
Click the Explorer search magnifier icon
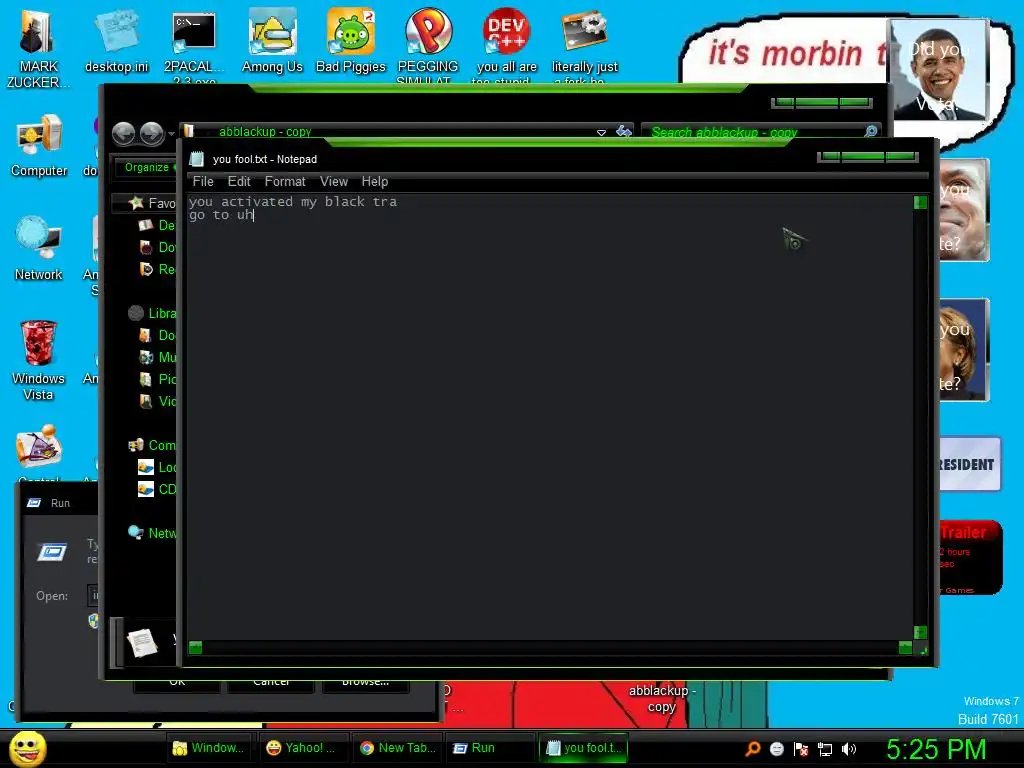tap(871, 131)
